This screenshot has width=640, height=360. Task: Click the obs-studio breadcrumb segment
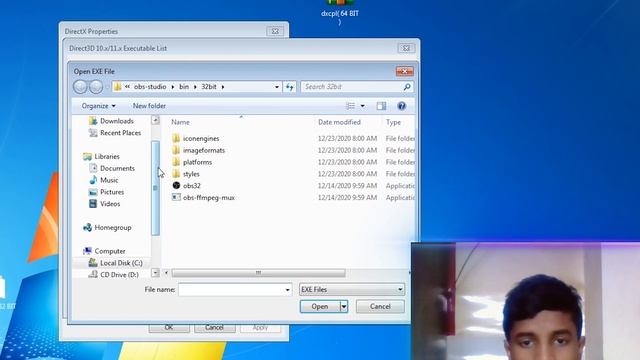click(150, 87)
